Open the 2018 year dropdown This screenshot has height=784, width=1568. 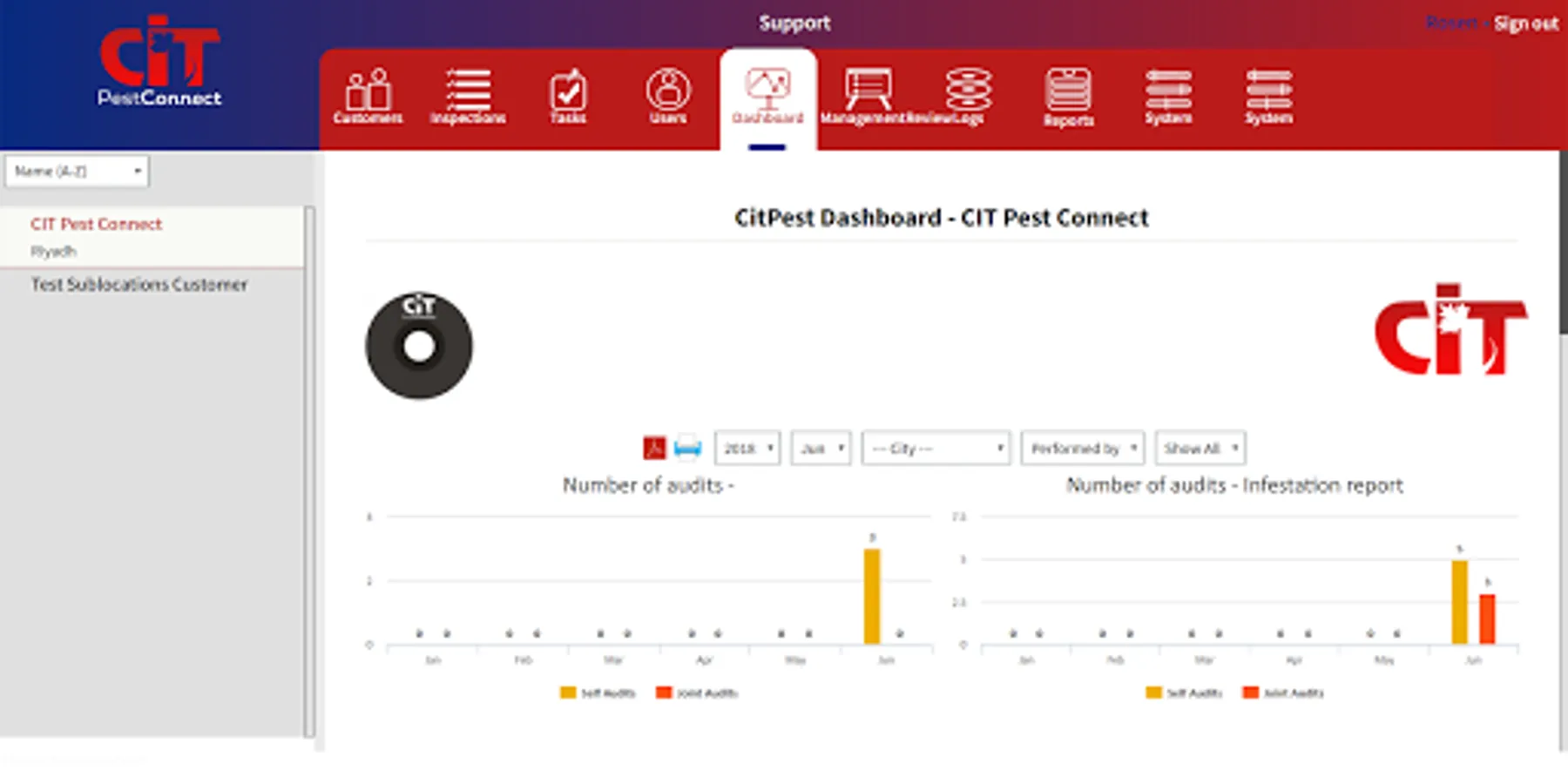[747, 448]
